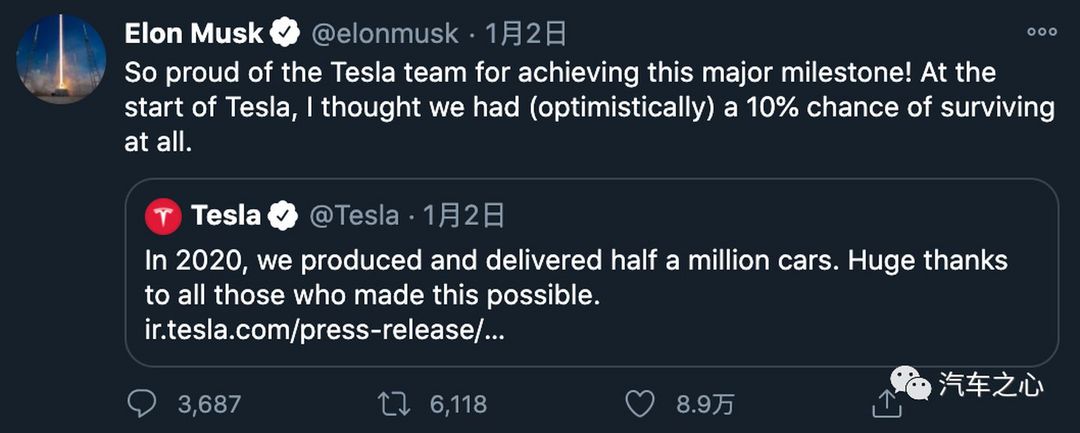Click the 6,118 retweets count
This screenshot has height=433, width=1080.
tap(459, 404)
